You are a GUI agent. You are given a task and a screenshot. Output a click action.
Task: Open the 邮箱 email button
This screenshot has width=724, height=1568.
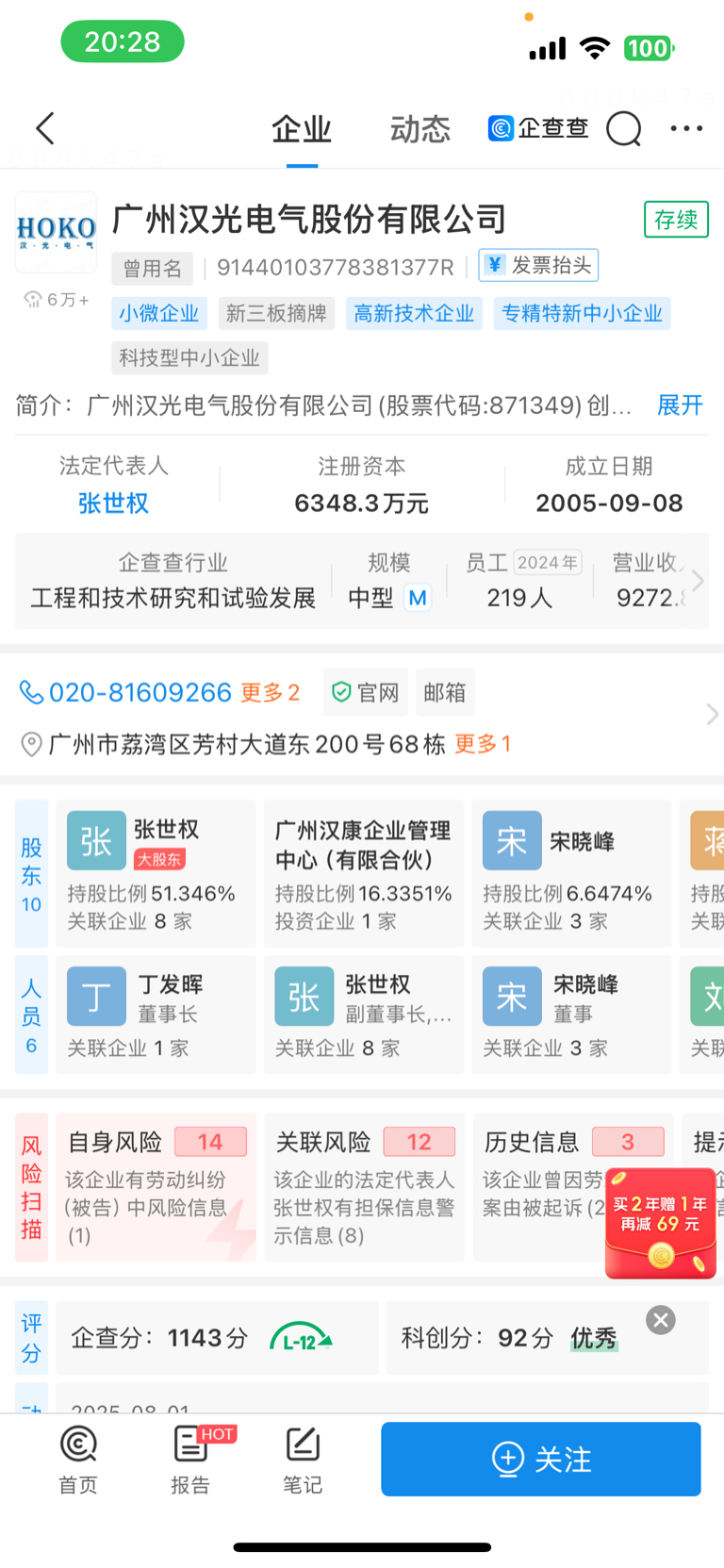click(445, 693)
